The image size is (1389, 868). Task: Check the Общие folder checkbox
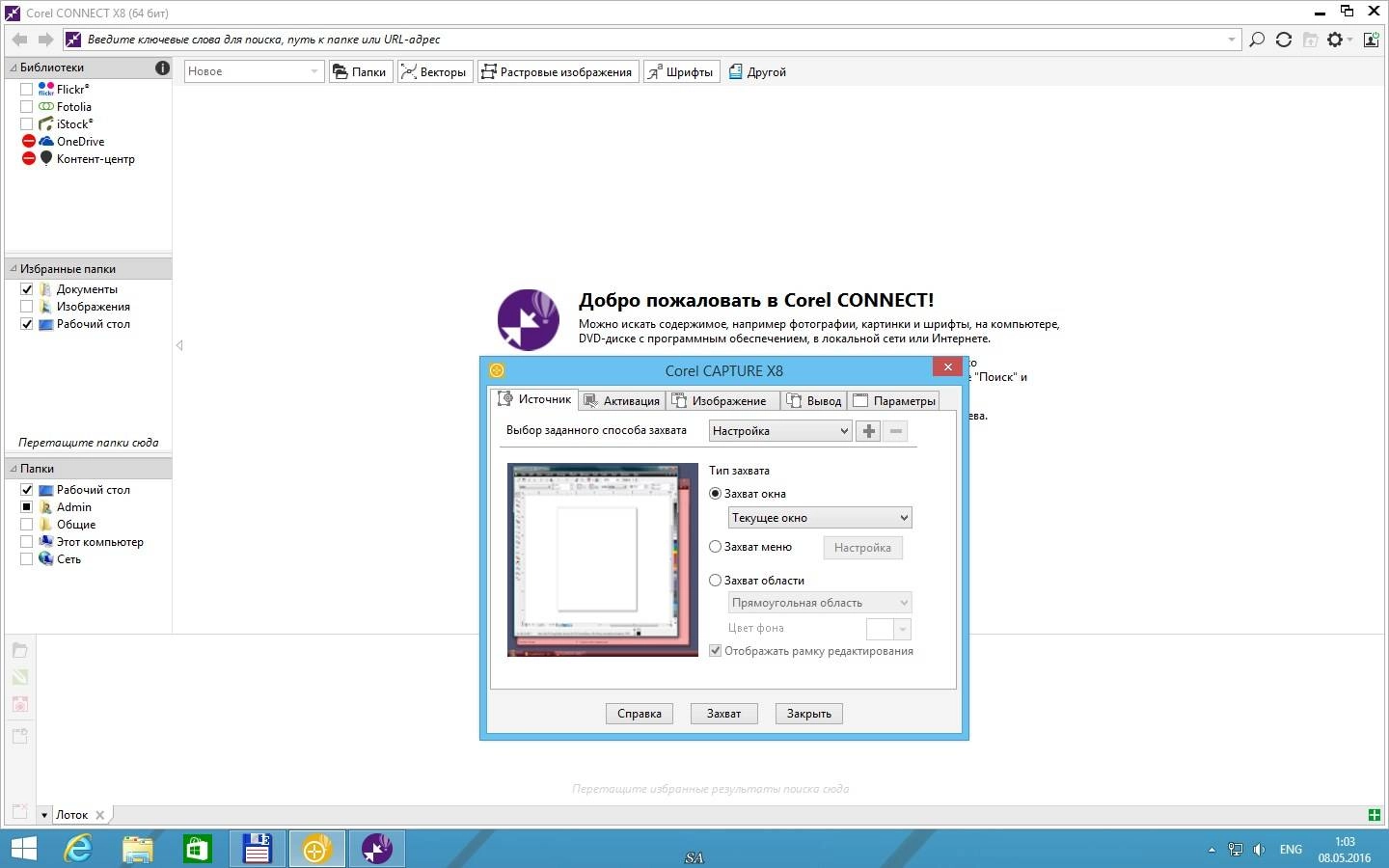click(x=27, y=525)
